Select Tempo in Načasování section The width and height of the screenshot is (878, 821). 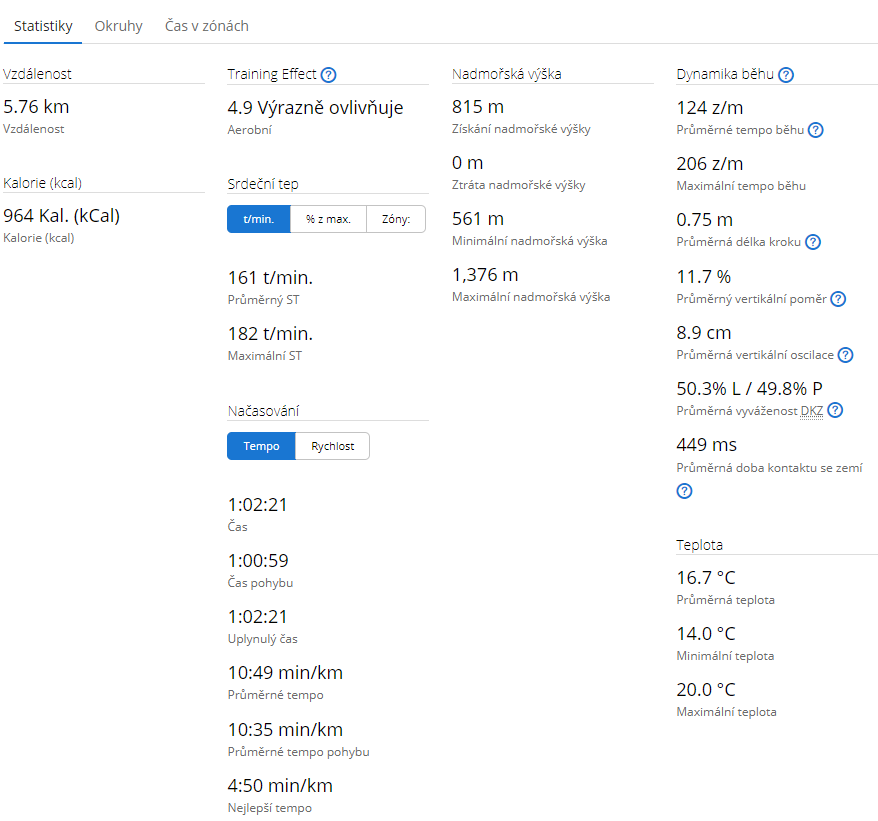261,446
